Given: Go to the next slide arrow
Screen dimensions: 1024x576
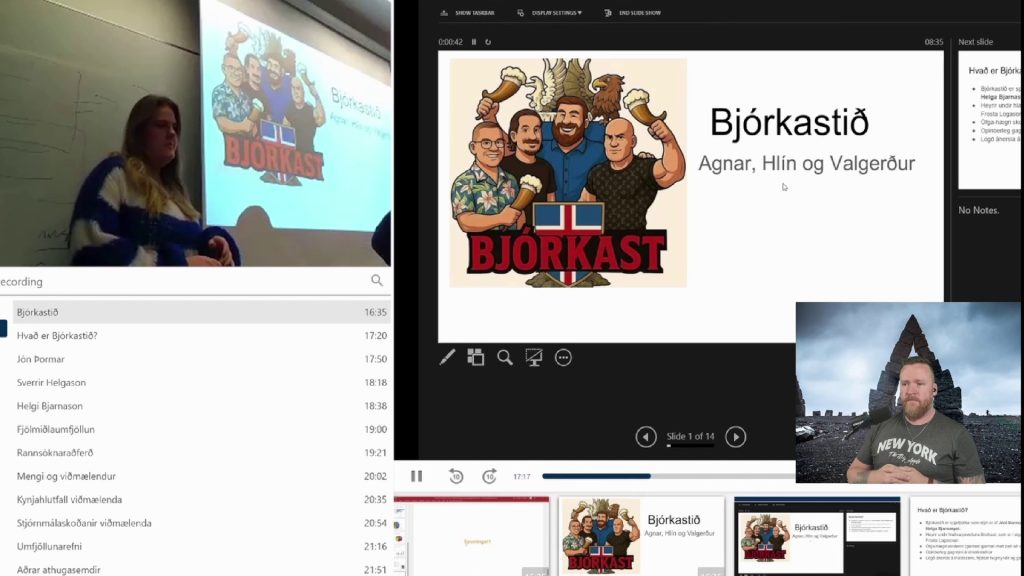Looking at the screenshot, I should [x=735, y=436].
